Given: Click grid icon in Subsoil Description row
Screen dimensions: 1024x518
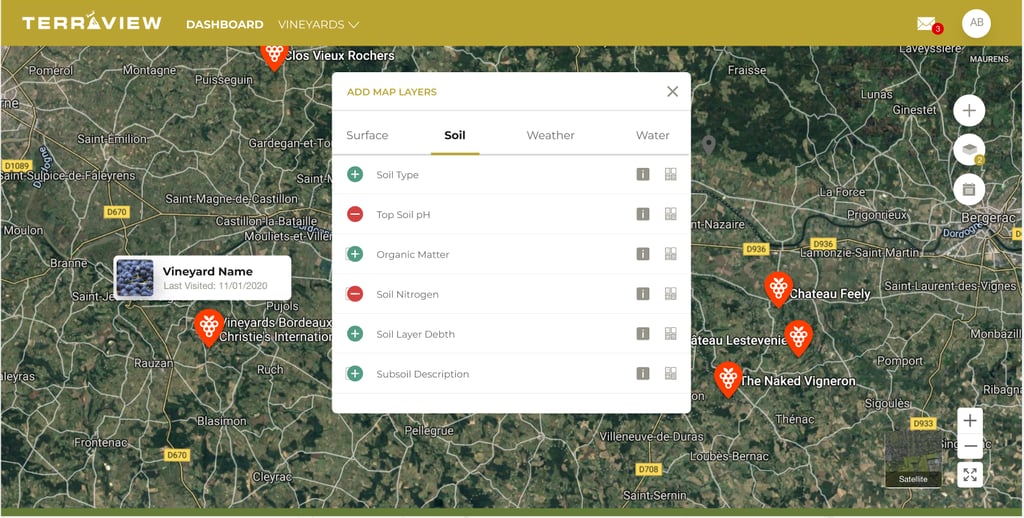Looking at the screenshot, I should [670, 374].
